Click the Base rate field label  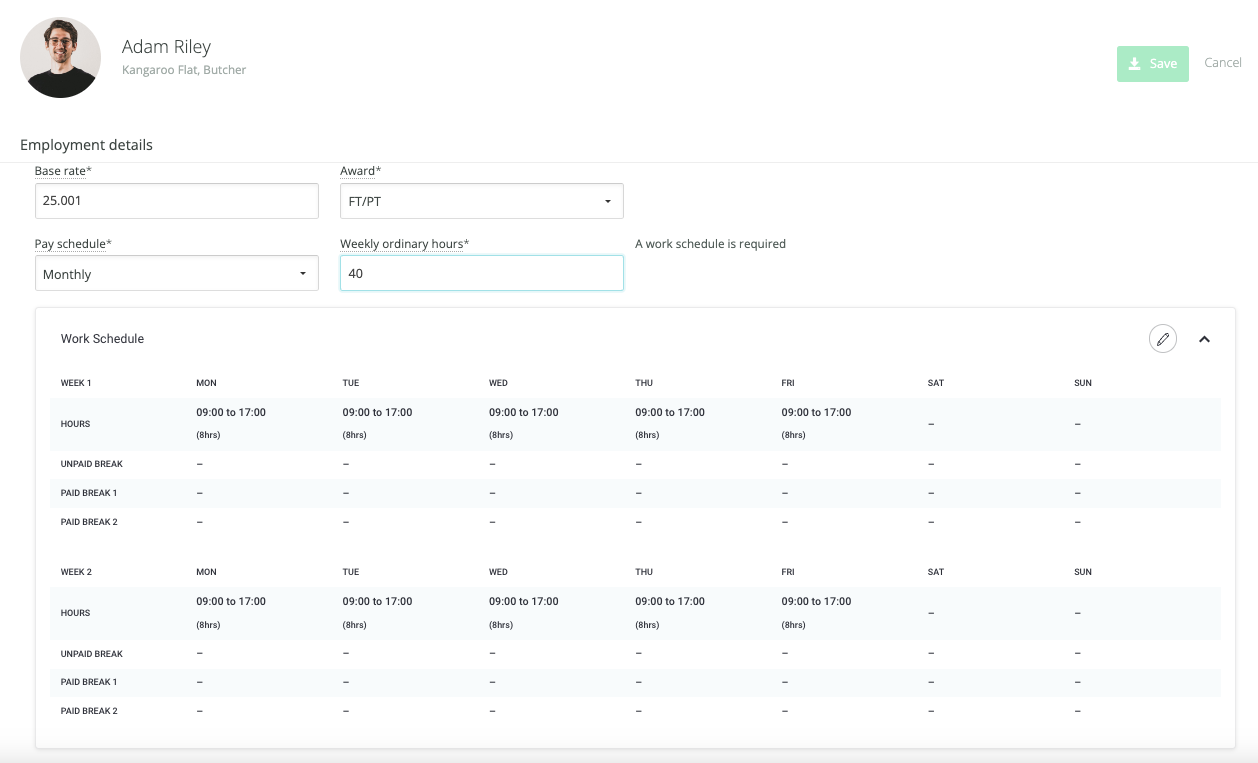63,171
